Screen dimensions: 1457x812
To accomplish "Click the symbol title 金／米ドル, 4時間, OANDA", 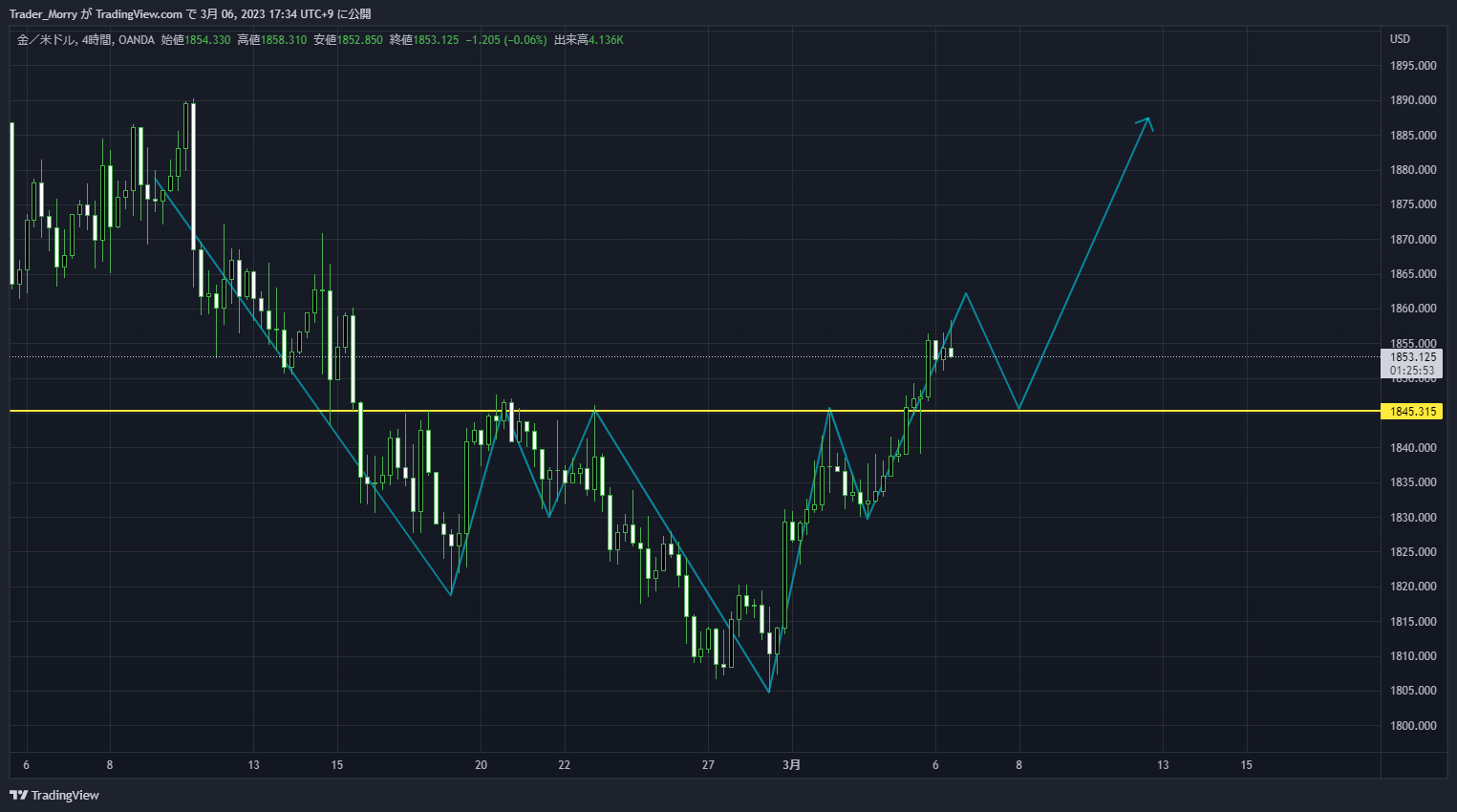I will (x=86, y=40).
